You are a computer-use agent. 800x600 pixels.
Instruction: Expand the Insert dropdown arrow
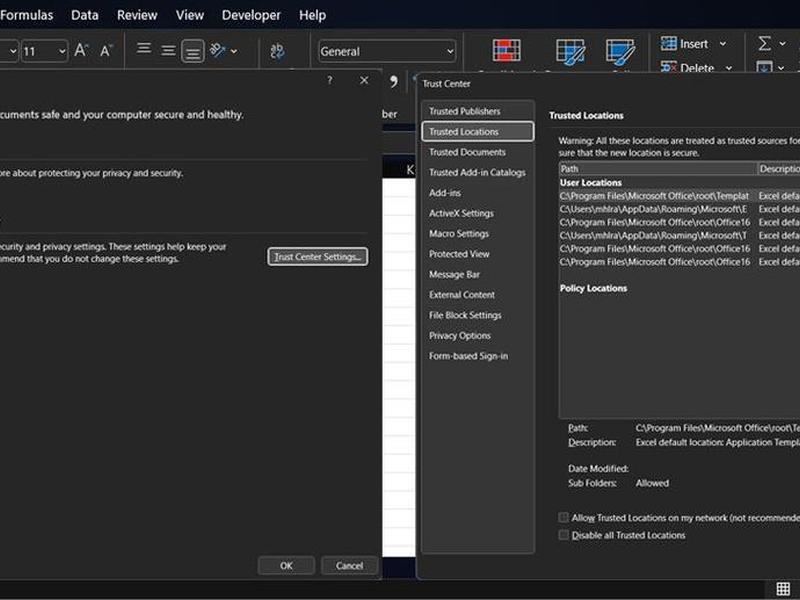[722, 44]
